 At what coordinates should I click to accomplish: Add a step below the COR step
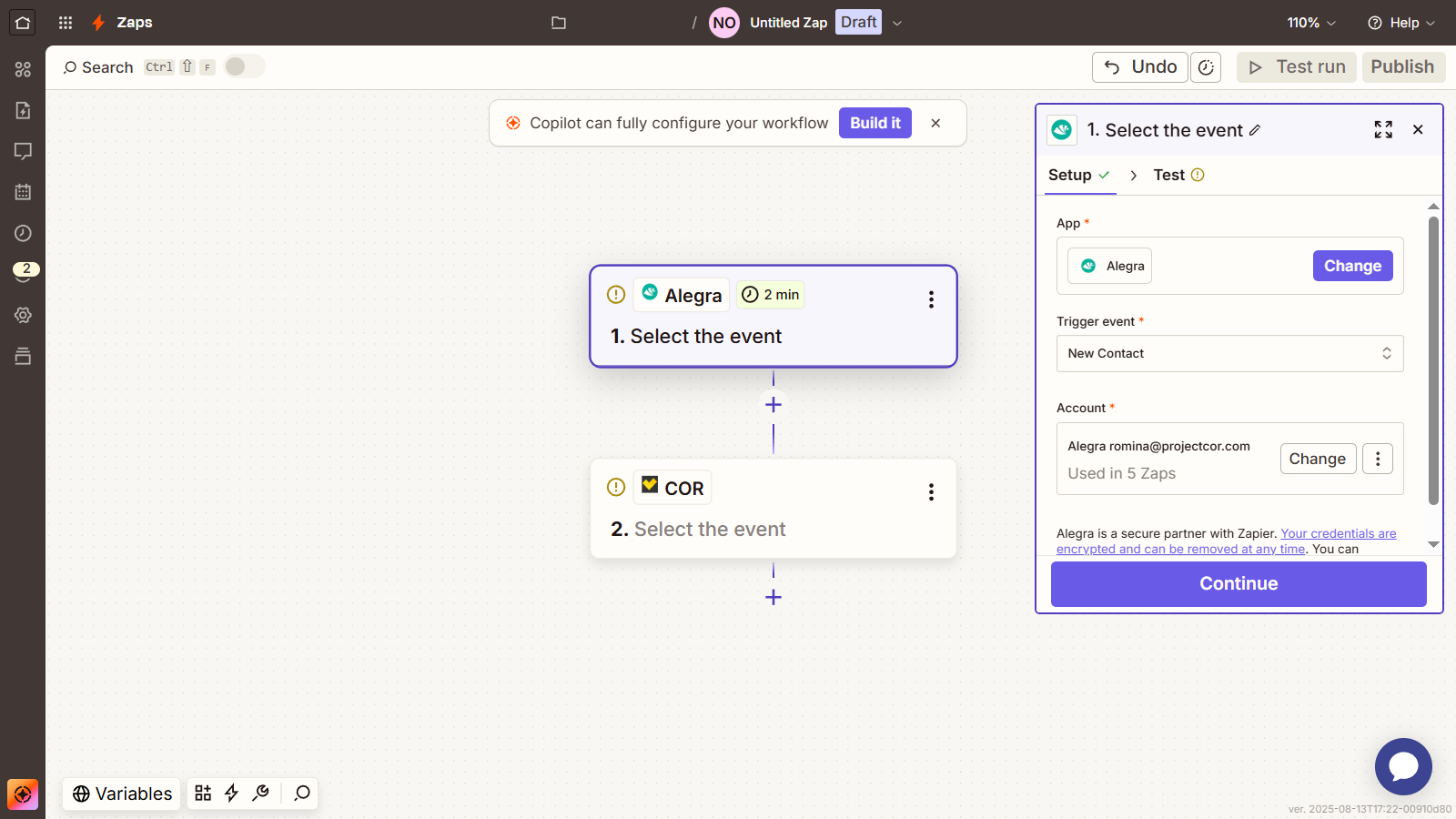coord(773,598)
